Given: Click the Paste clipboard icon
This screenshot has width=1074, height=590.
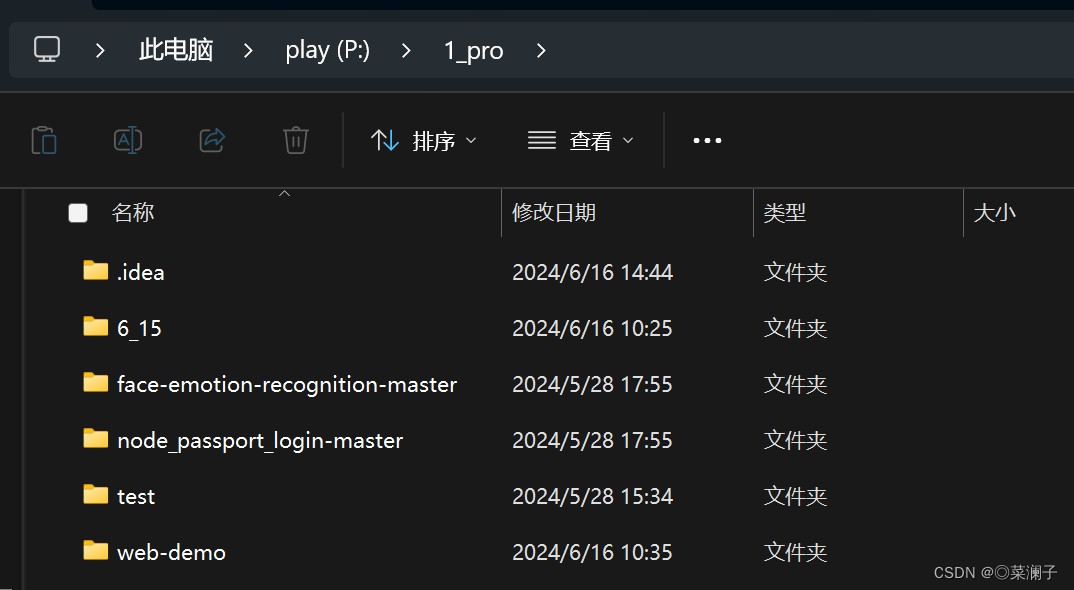Looking at the screenshot, I should 44,140.
